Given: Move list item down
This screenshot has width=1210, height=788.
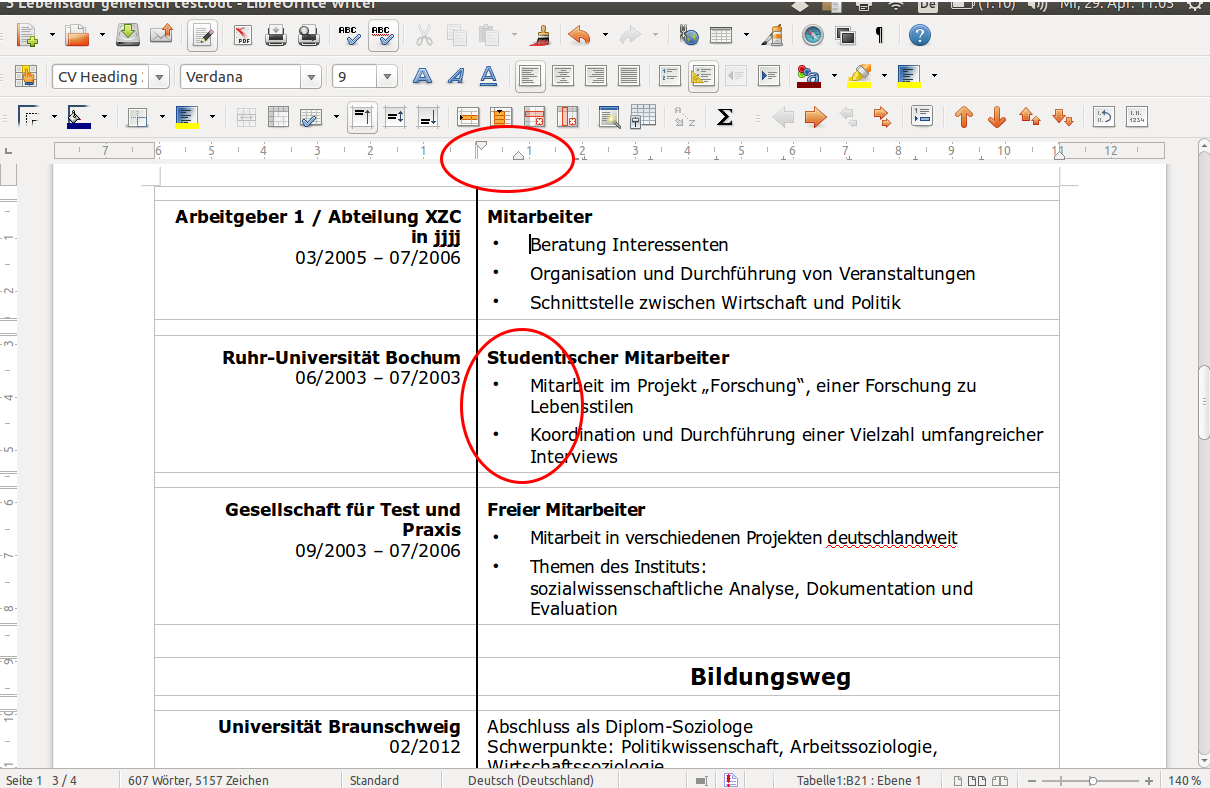Looking at the screenshot, I should [996, 117].
